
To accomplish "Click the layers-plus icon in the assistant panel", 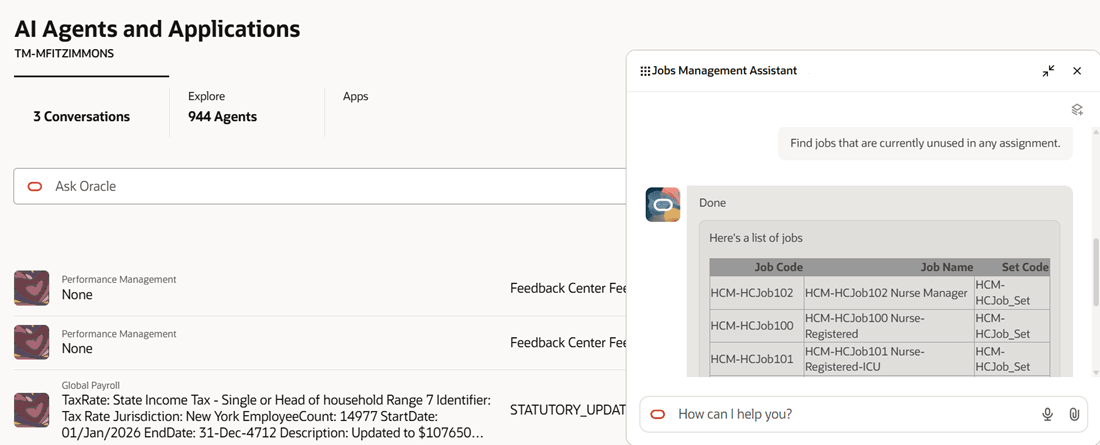I will point(1077,109).
